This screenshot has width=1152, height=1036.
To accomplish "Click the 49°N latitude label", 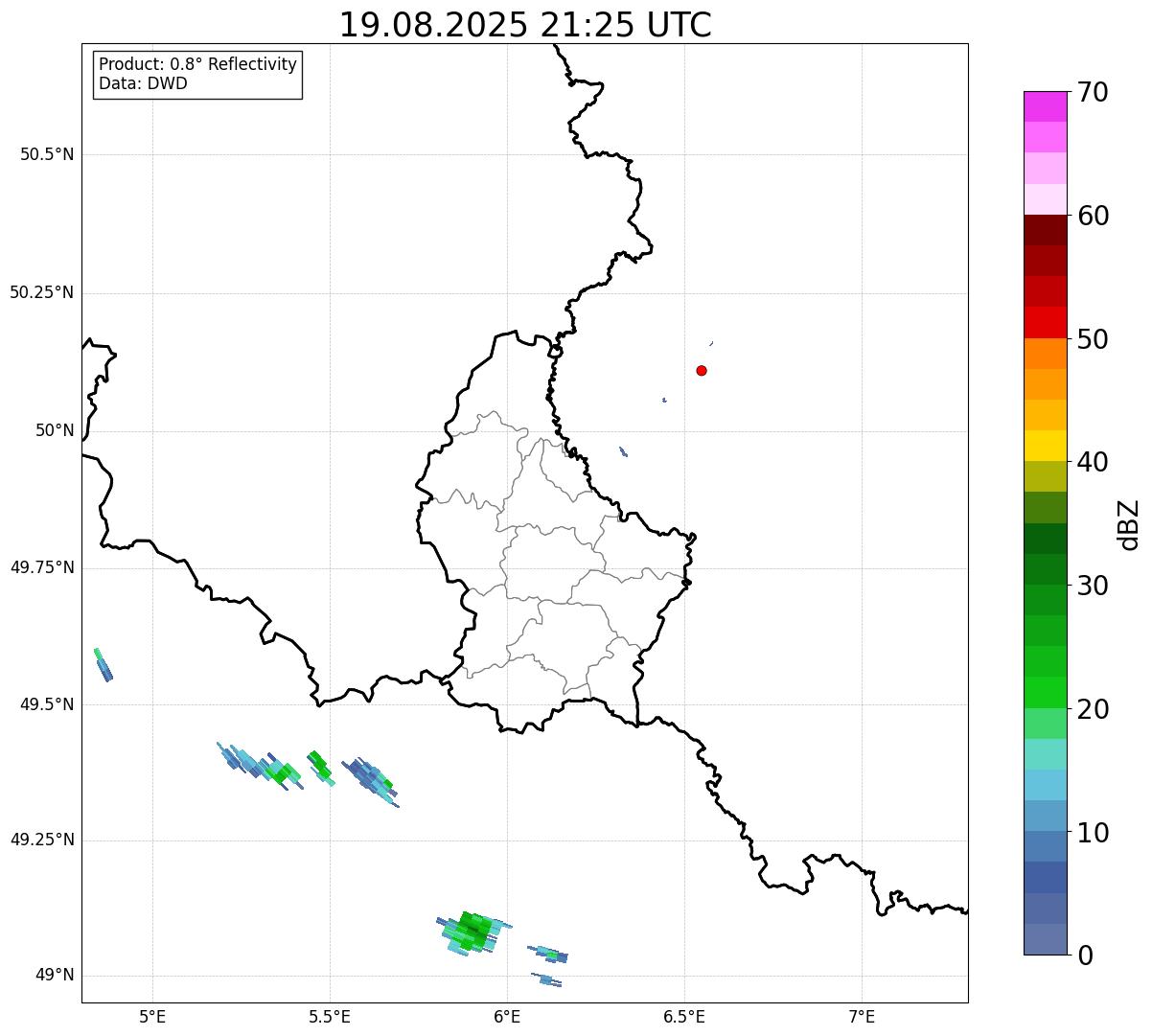I will click(55, 976).
